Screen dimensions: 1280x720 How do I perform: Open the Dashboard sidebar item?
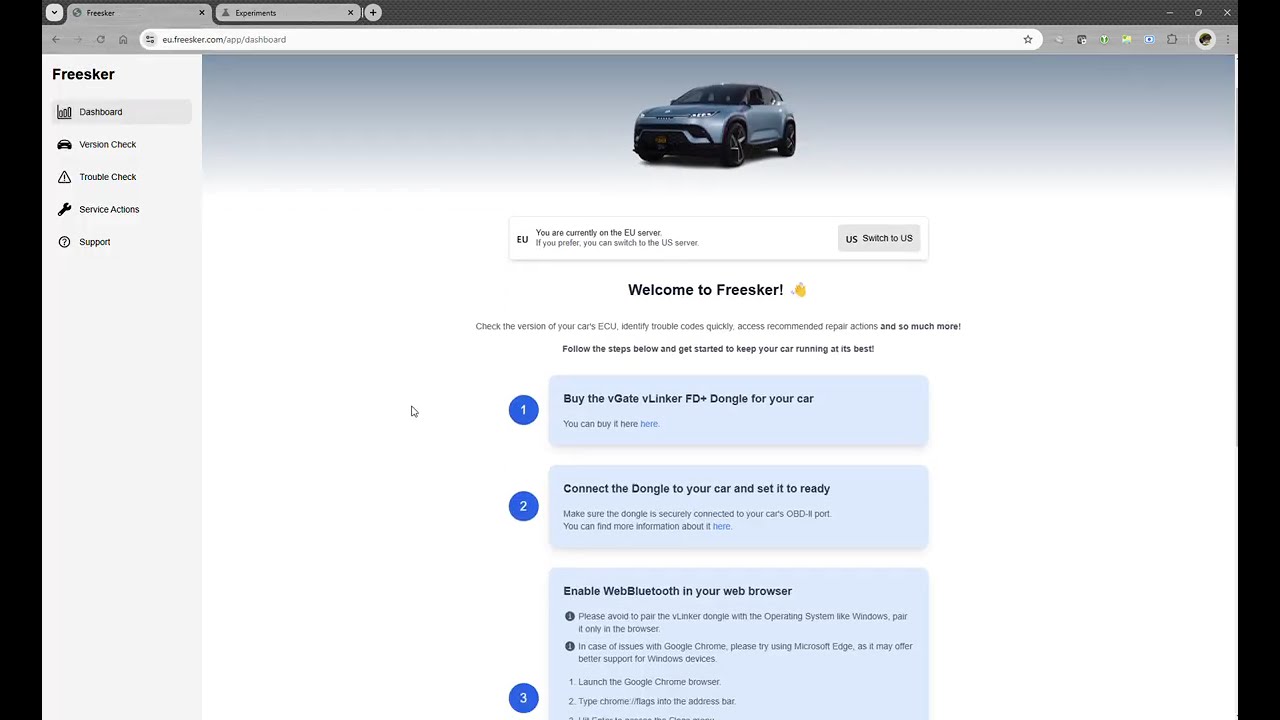(x=121, y=112)
